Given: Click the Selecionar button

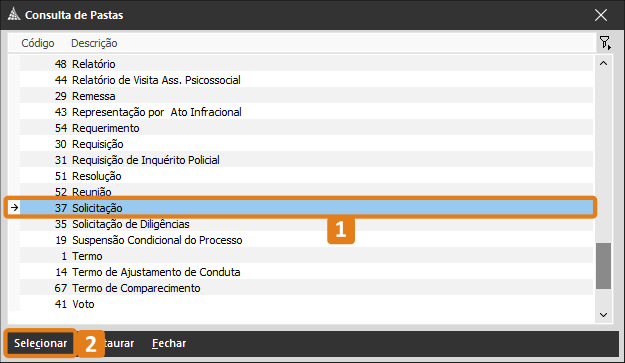Looking at the screenshot, I should click(x=40, y=343).
